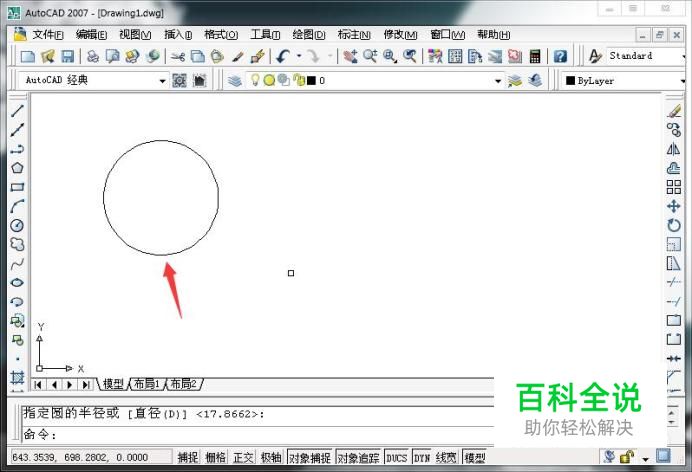Select the Move tool
692x472 pixels.
coord(673,206)
